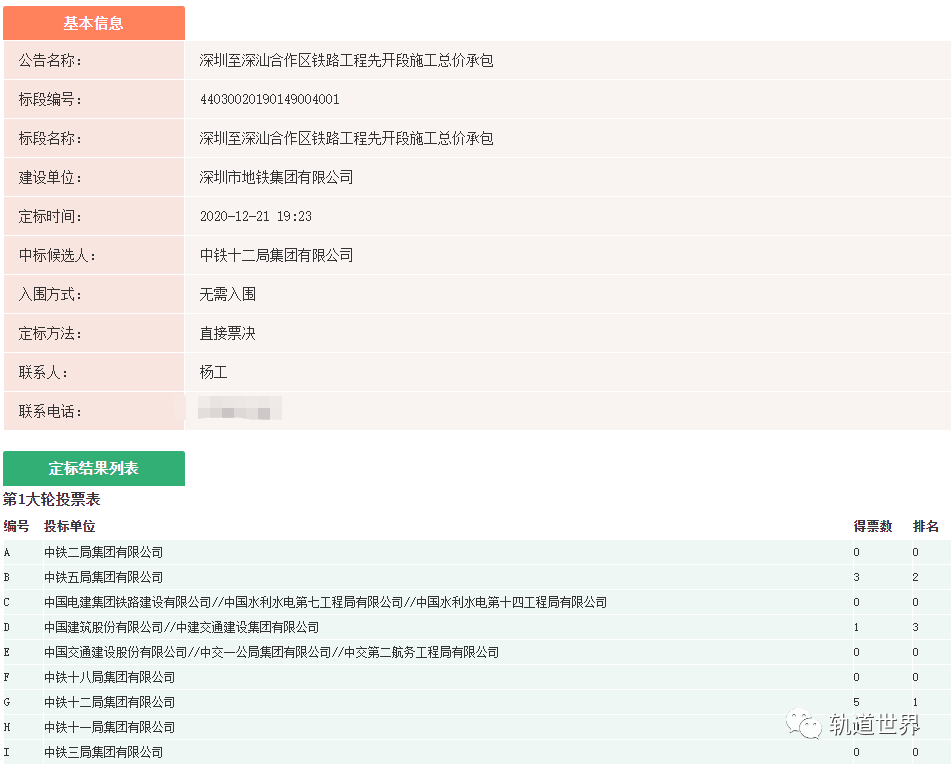Click the 公告名称: label cell
Viewport: 951px width, 766px height.
pyautogui.click(x=94, y=61)
